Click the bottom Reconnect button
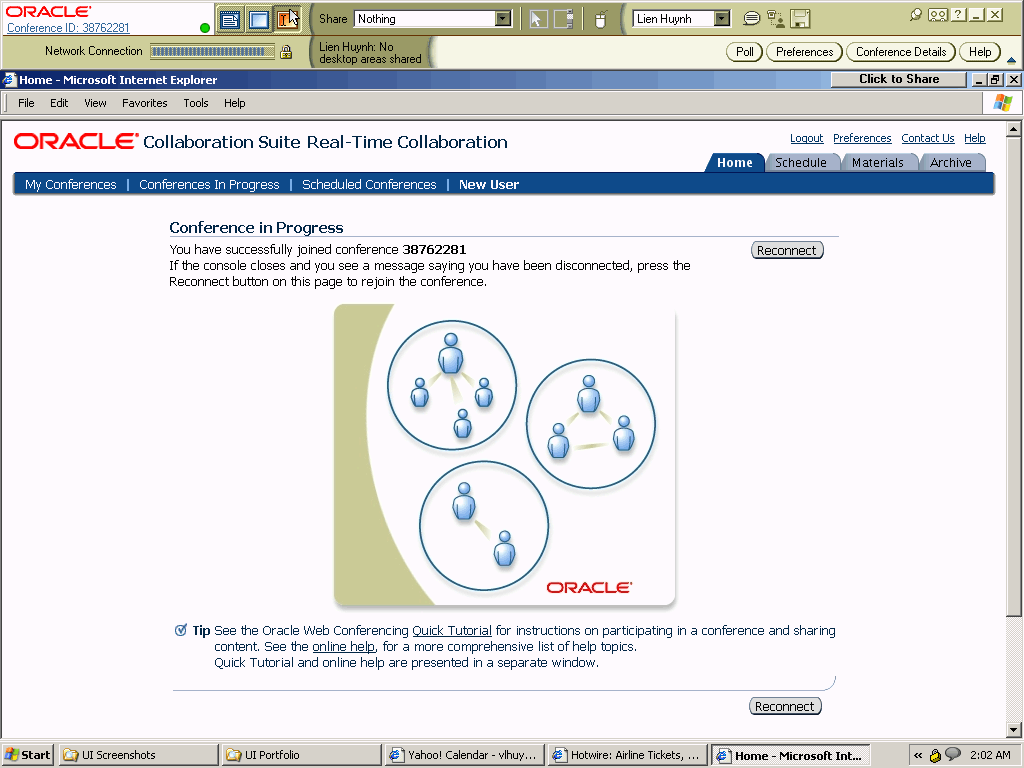Image resolution: width=1024 pixels, height=768 pixels. point(785,706)
